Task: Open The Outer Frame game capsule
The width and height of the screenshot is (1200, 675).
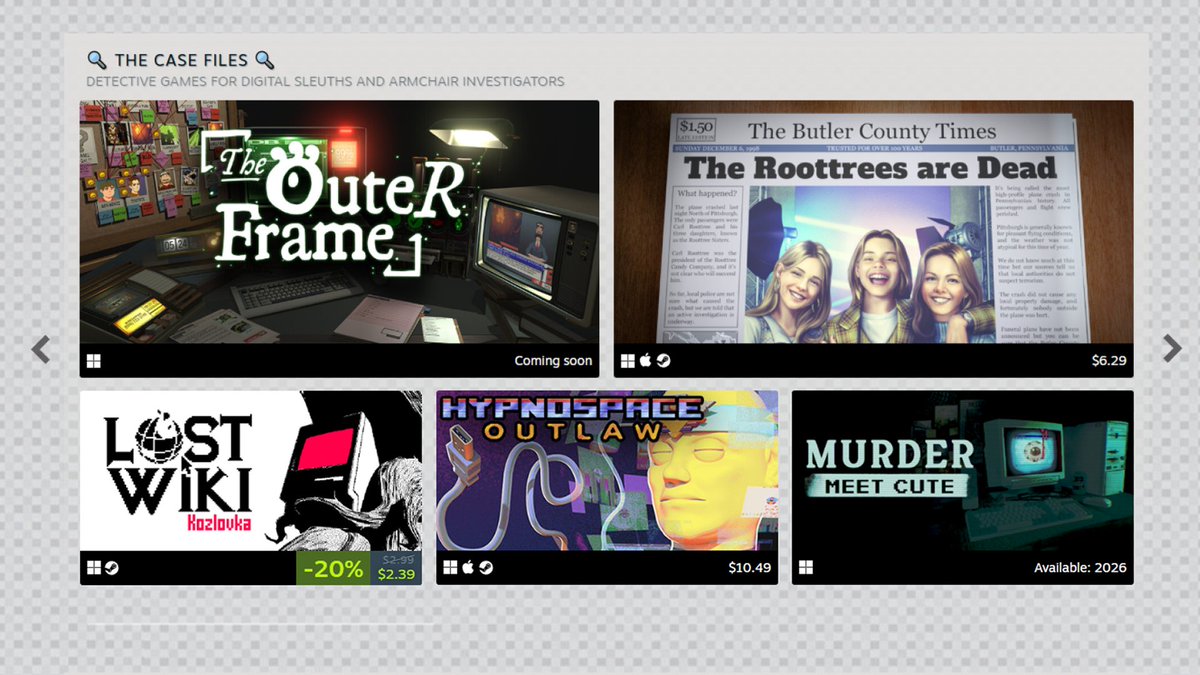Action: click(339, 238)
